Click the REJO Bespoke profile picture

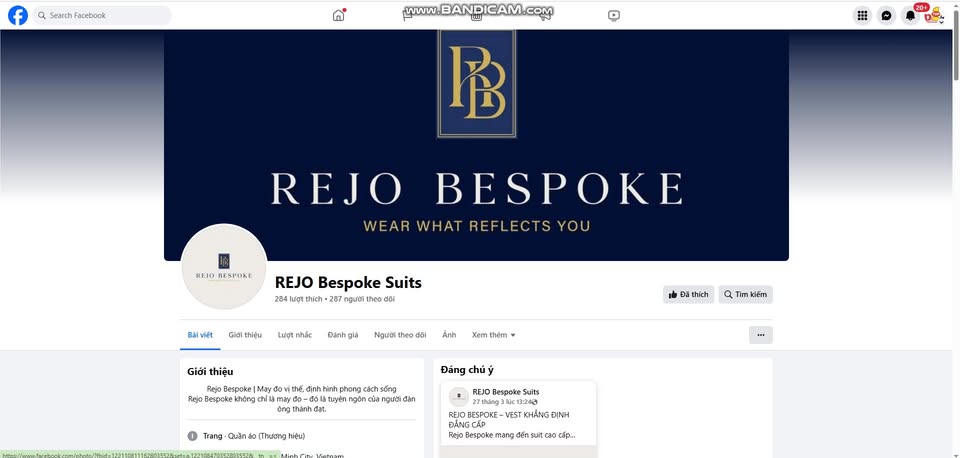pyautogui.click(x=224, y=266)
